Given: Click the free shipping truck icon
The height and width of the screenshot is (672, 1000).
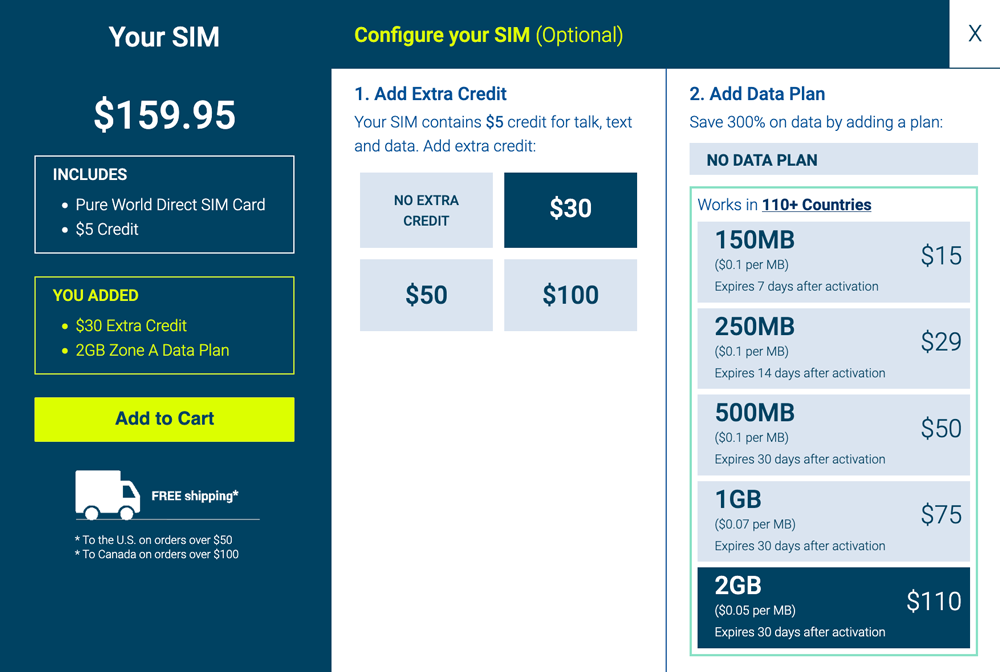Looking at the screenshot, I should 107,495.
